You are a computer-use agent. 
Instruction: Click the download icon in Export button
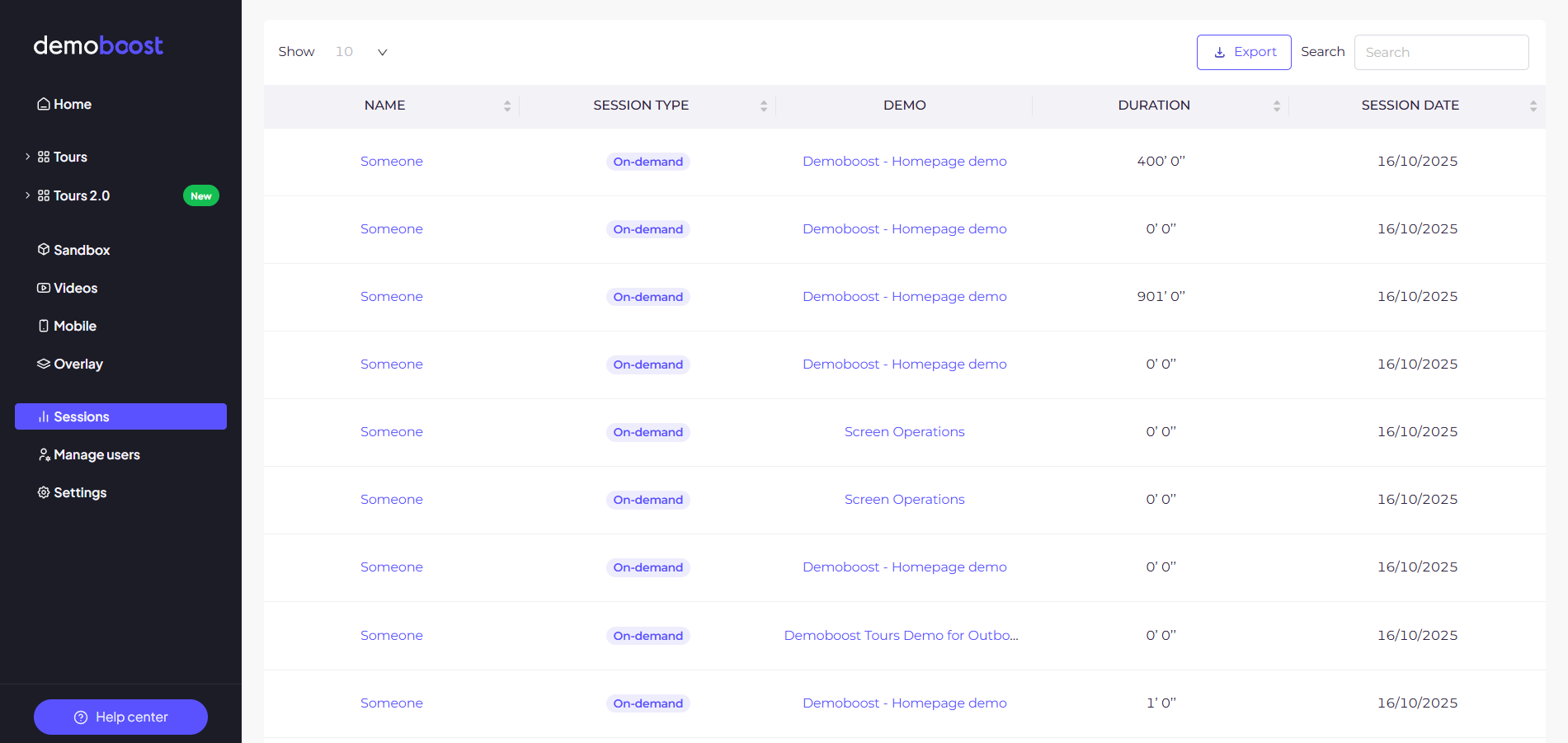tap(1220, 53)
